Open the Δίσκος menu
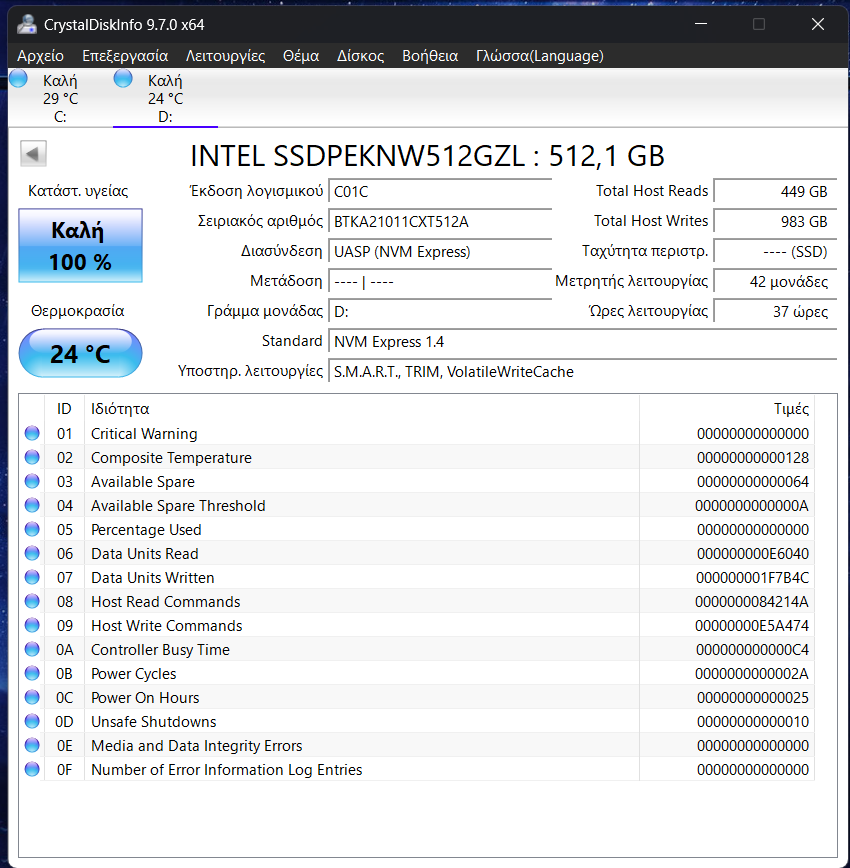The height and width of the screenshot is (868, 850). coord(360,56)
